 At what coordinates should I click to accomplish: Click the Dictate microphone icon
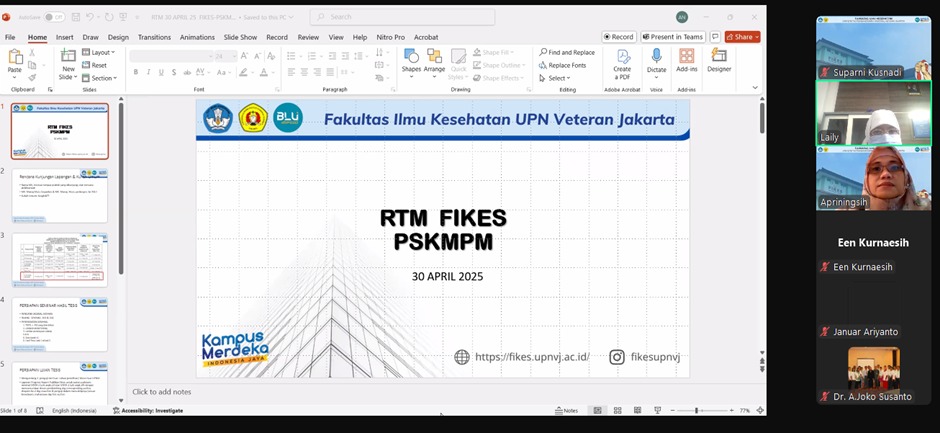point(656,58)
